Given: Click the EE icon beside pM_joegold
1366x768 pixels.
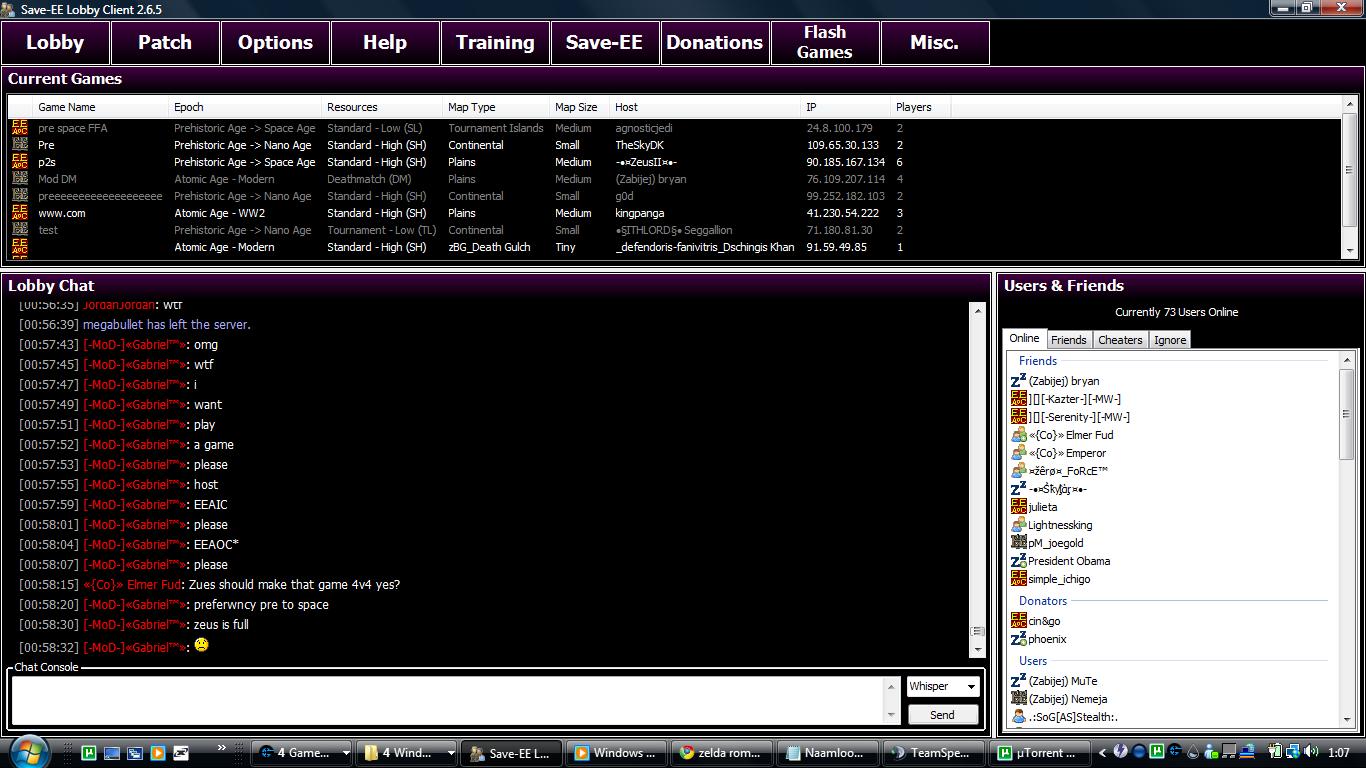Looking at the screenshot, I should [x=1018, y=543].
